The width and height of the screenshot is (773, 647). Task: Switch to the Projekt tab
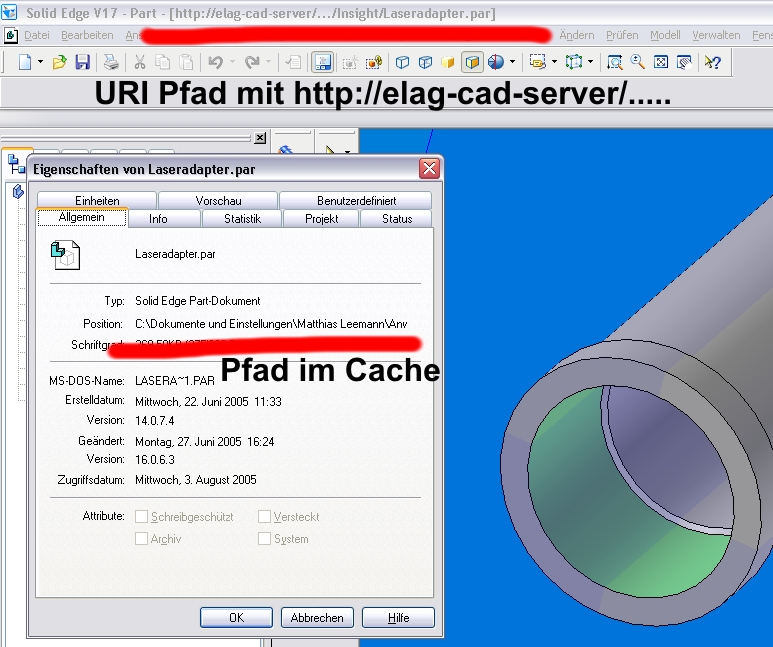(x=321, y=218)
